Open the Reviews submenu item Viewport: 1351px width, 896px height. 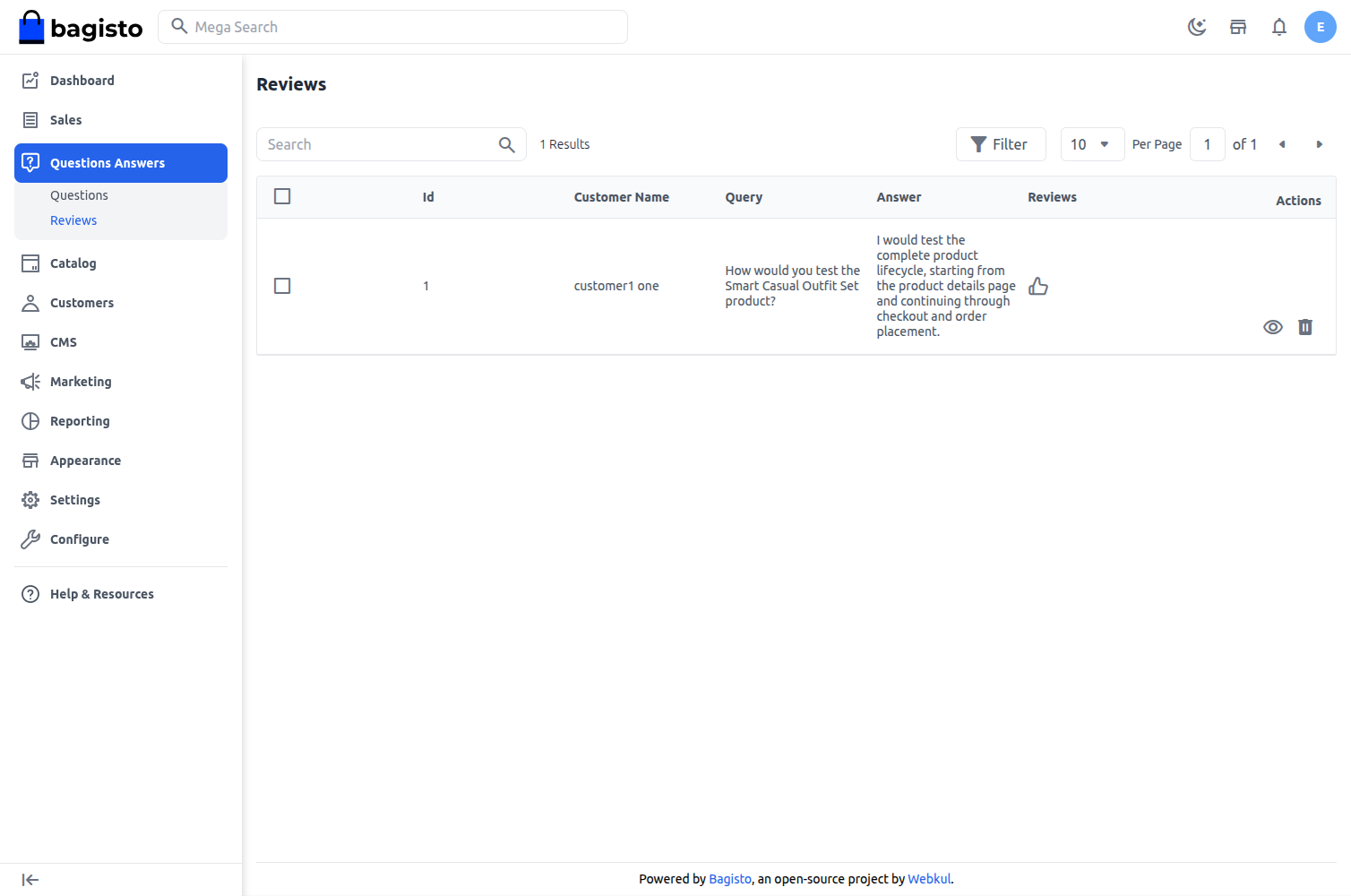click(73, 220)
